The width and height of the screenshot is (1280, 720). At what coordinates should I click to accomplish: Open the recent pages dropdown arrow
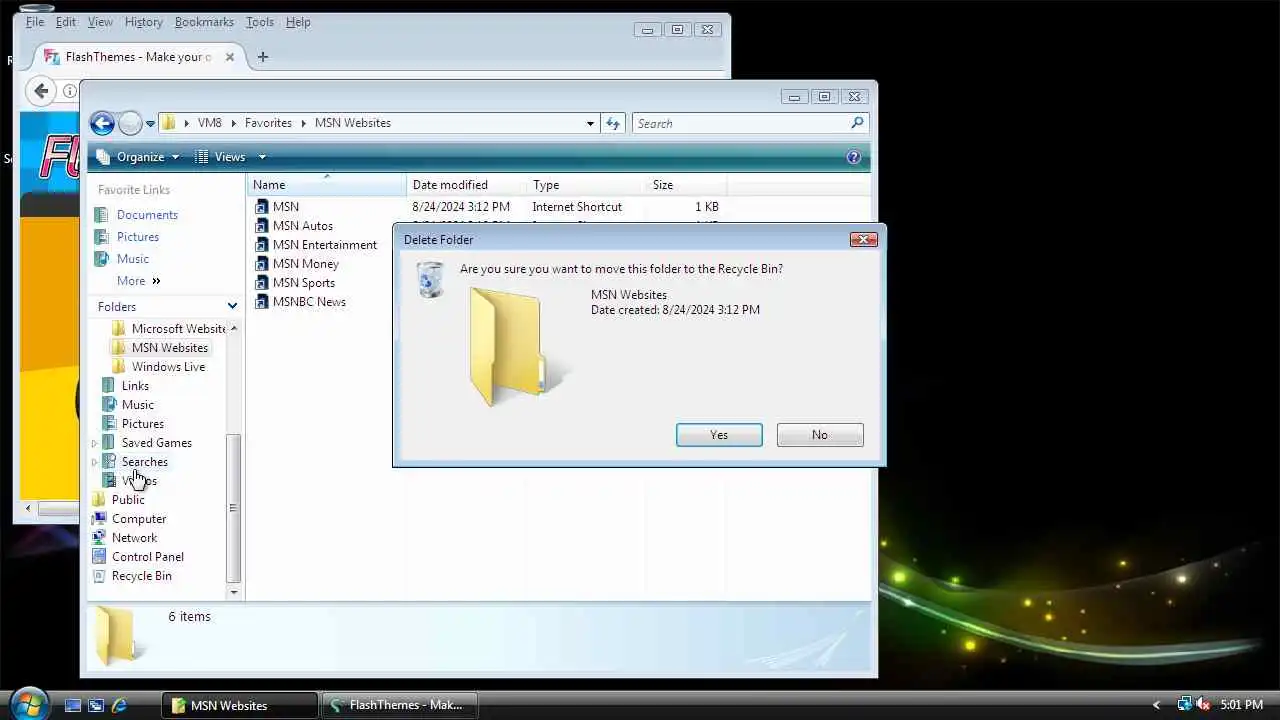coord(150,124)
